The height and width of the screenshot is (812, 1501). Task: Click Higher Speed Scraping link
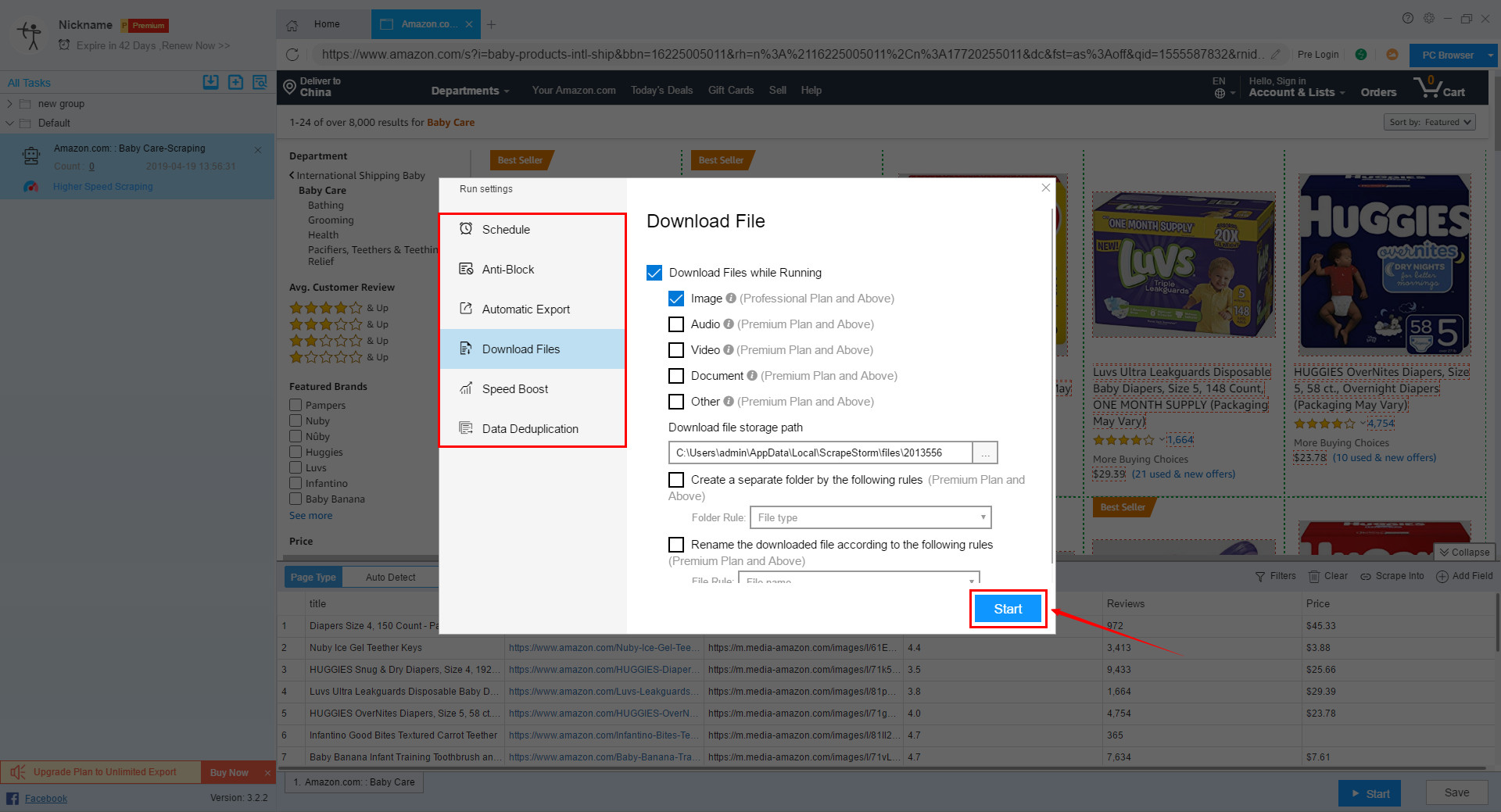[102, 187]
